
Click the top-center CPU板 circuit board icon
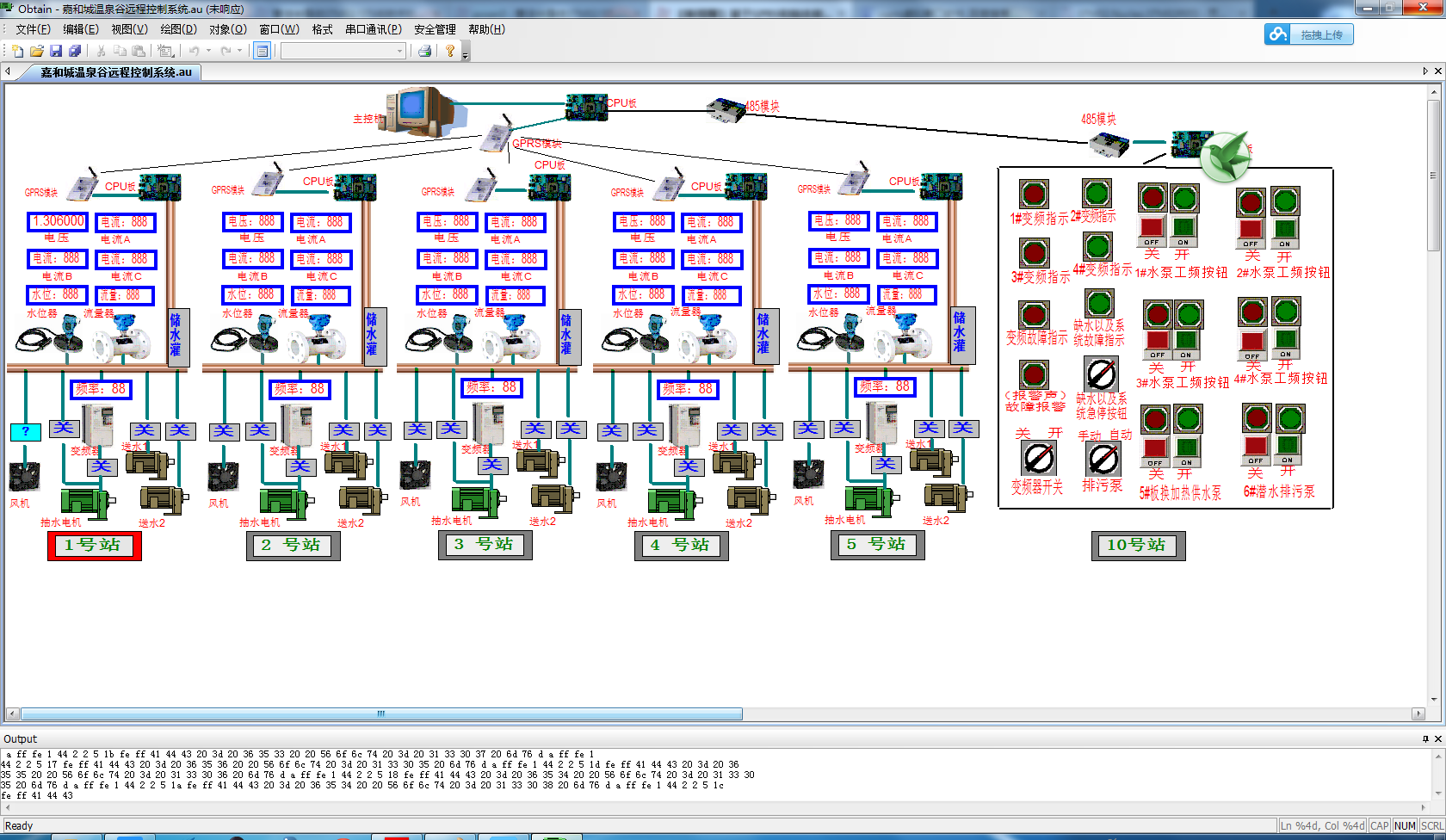click(586, 107)
